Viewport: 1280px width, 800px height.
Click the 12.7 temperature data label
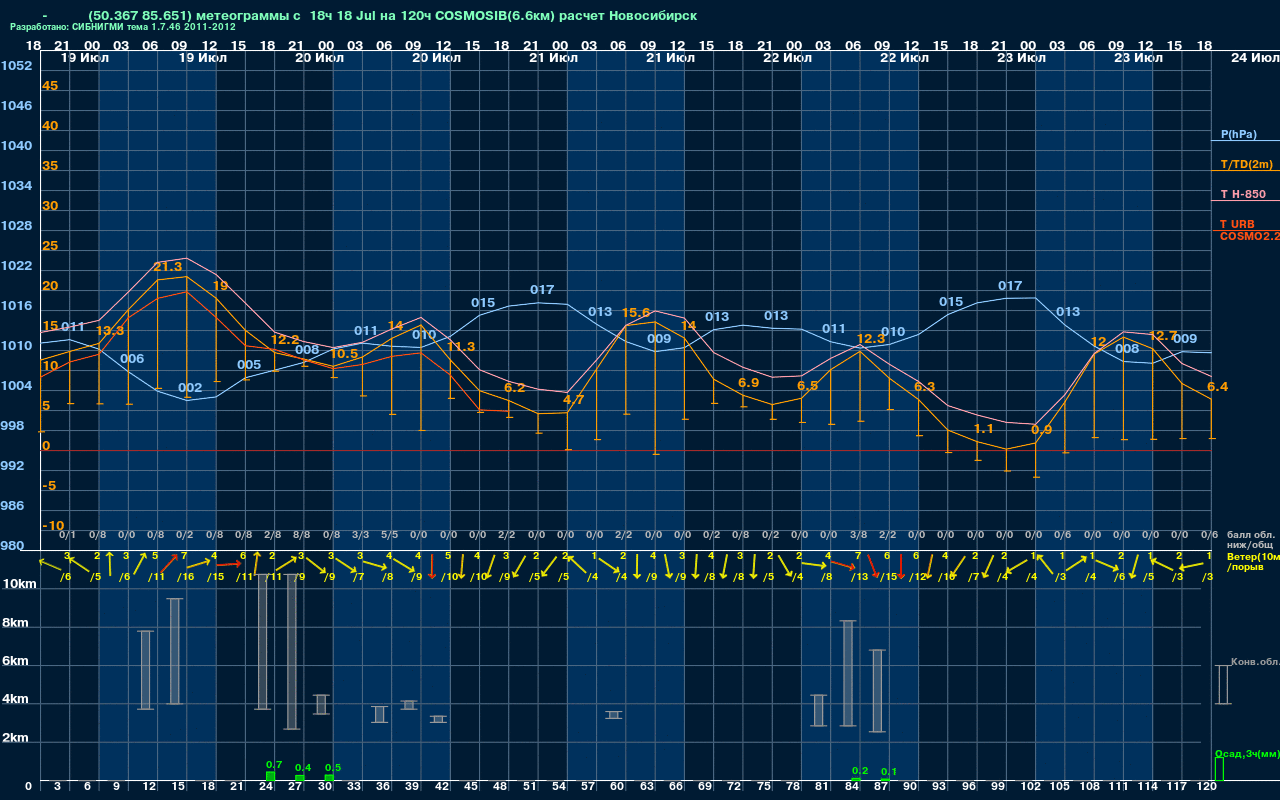coord(1163,336)
